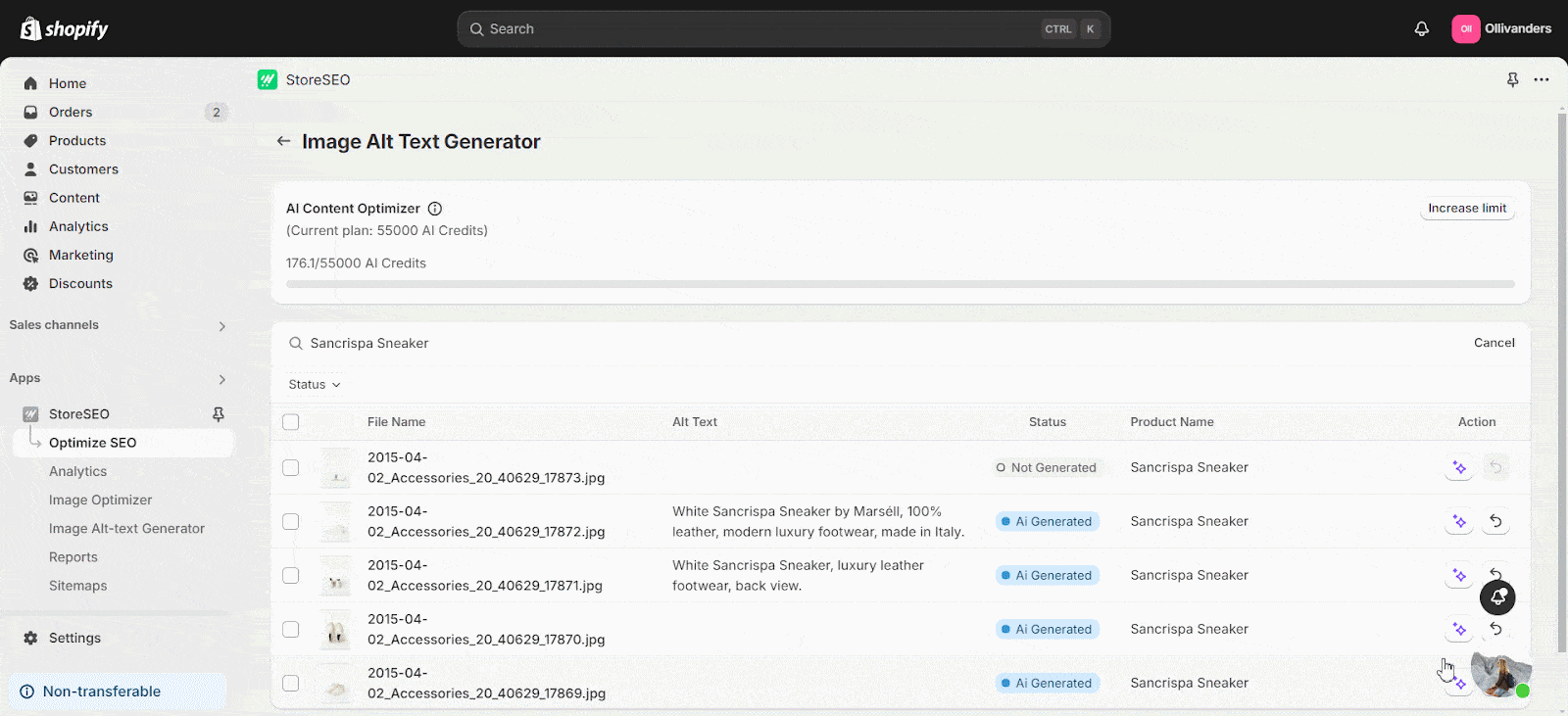This screenshot has height=716, width=1568.
Task: Click the Home icon in the sidebar
Action: [x=30, y=84]
